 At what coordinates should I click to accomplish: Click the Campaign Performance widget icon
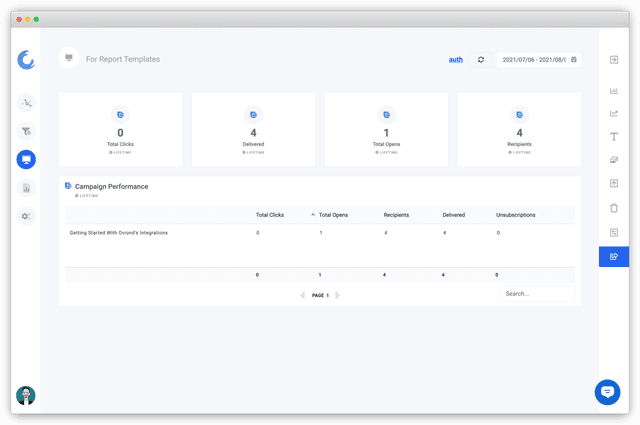point(68,186)
